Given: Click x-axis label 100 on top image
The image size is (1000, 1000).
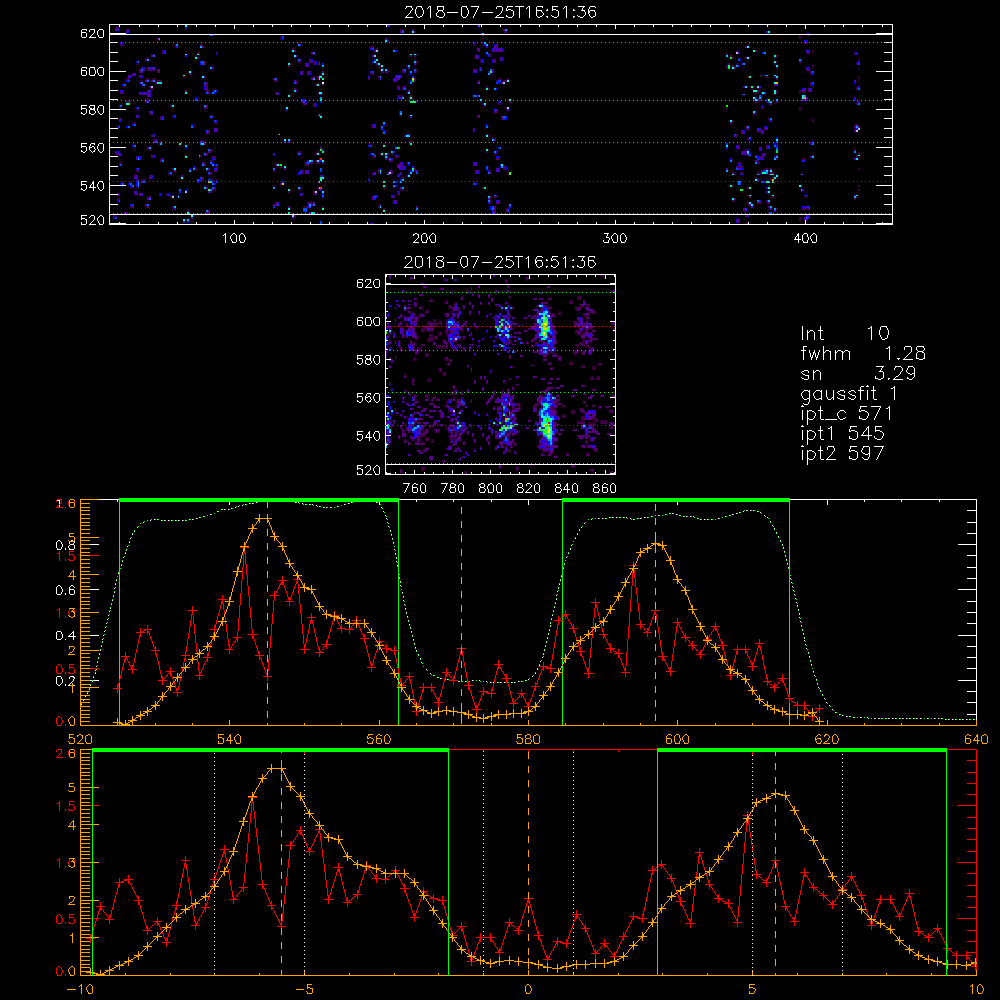Looking at the screenshot, I should pyautogui.click(x=234, y=239).
